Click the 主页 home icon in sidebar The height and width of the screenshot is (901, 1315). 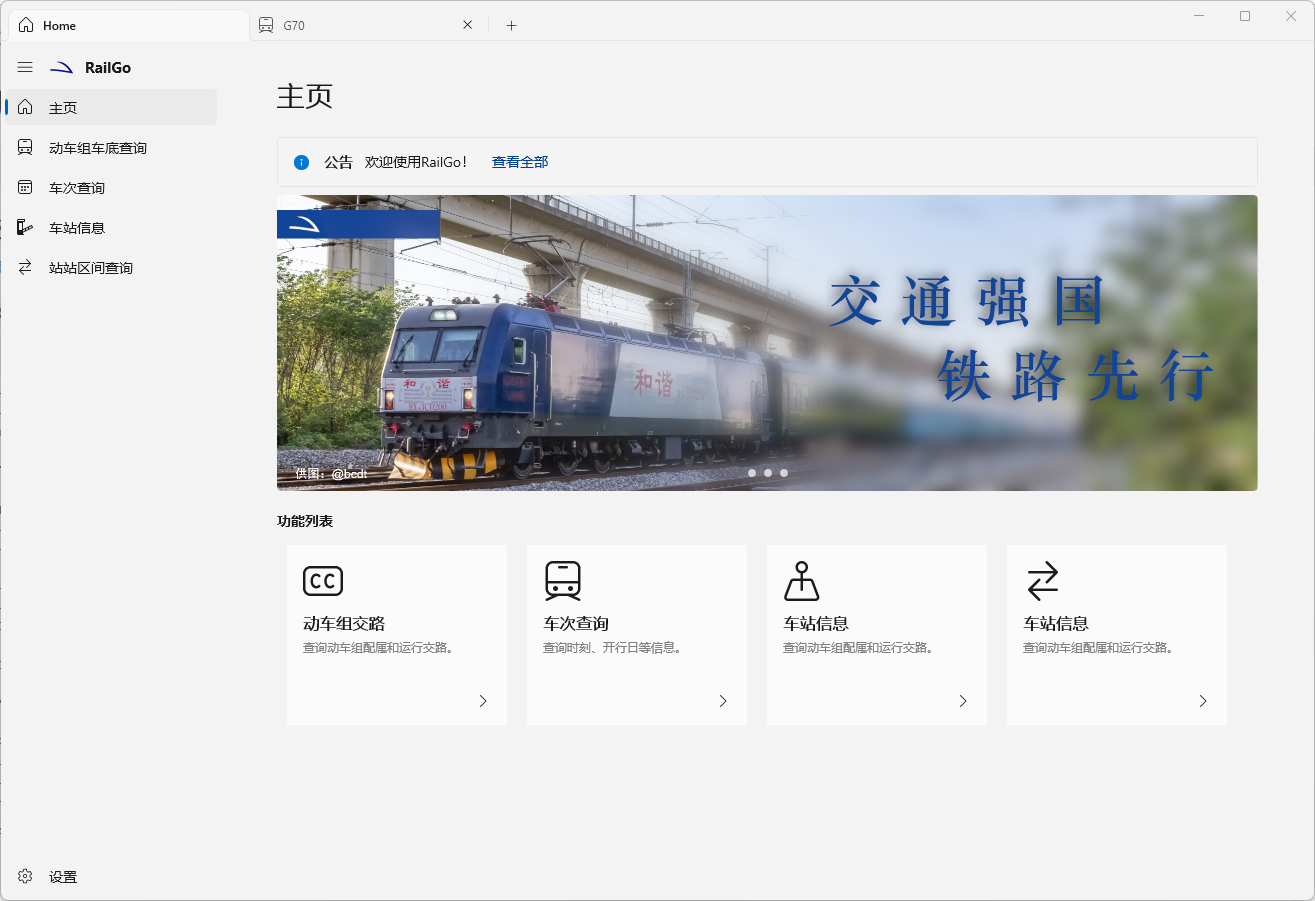[25, 107]
